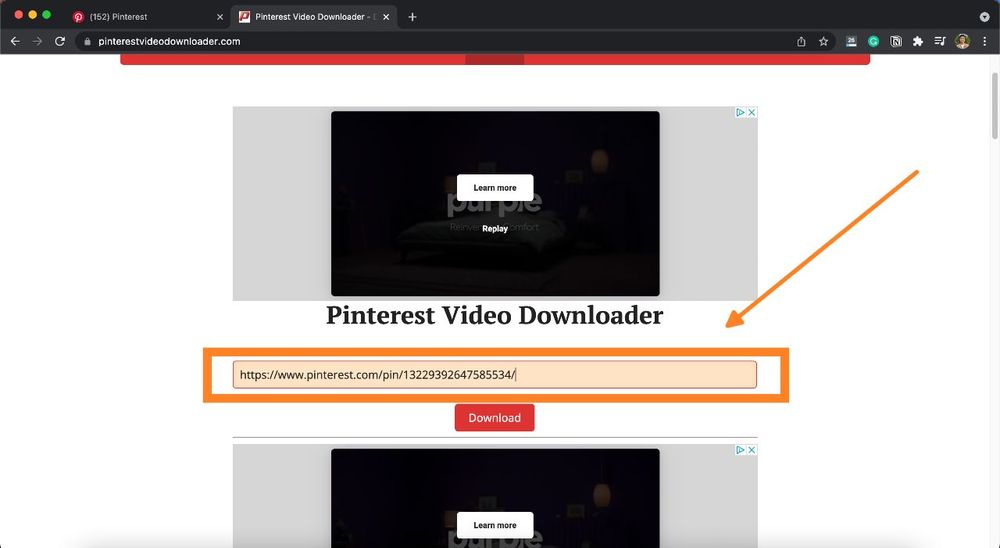Reload the current page

point(60,41)
